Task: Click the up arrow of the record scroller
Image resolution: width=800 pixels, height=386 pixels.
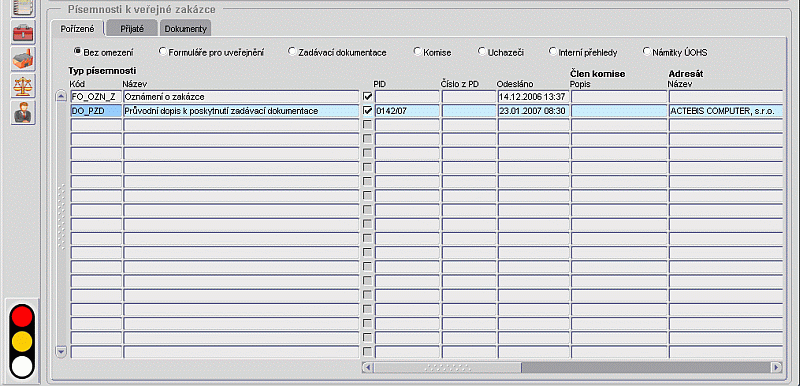Action: click(61, 96)
